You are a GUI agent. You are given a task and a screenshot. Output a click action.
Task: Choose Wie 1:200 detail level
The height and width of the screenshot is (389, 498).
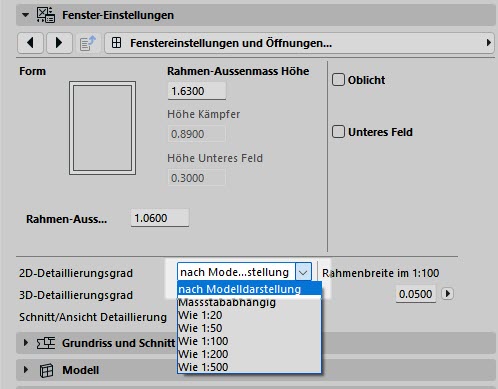[x=249, y=354]
